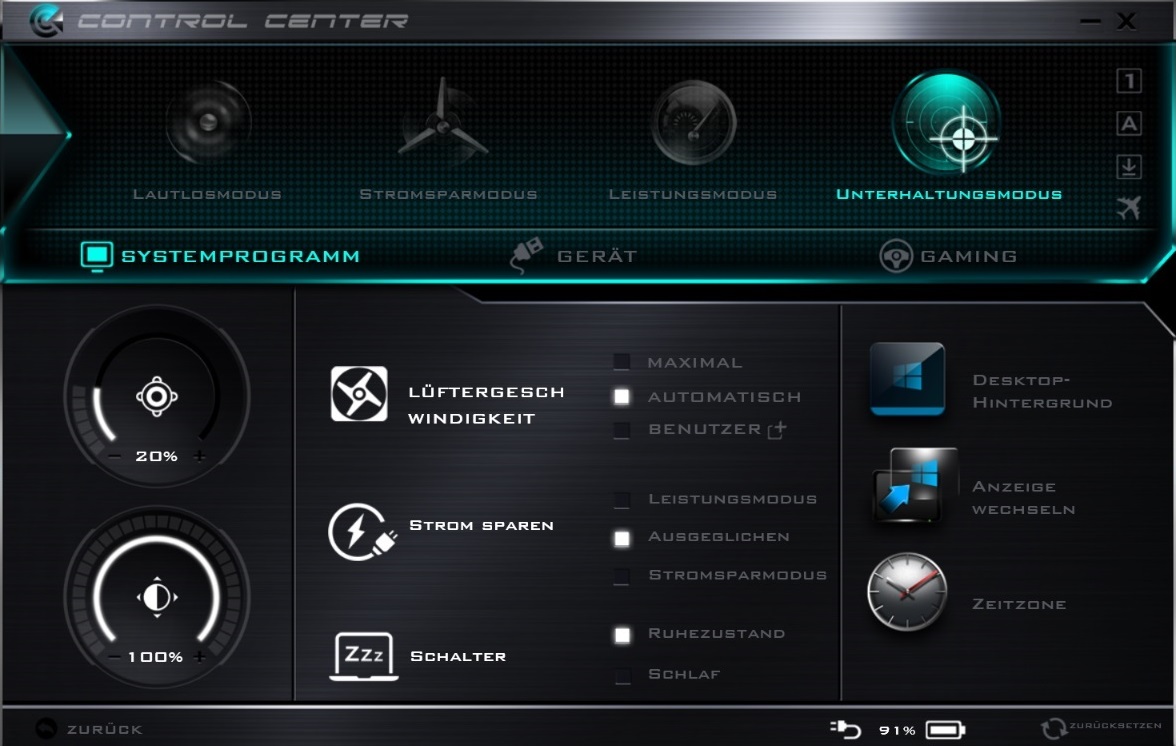Image resolution: width=1176 pixels, height=746 pixels.
Task: Click the Schalter heading text
Action: point(458,656)
